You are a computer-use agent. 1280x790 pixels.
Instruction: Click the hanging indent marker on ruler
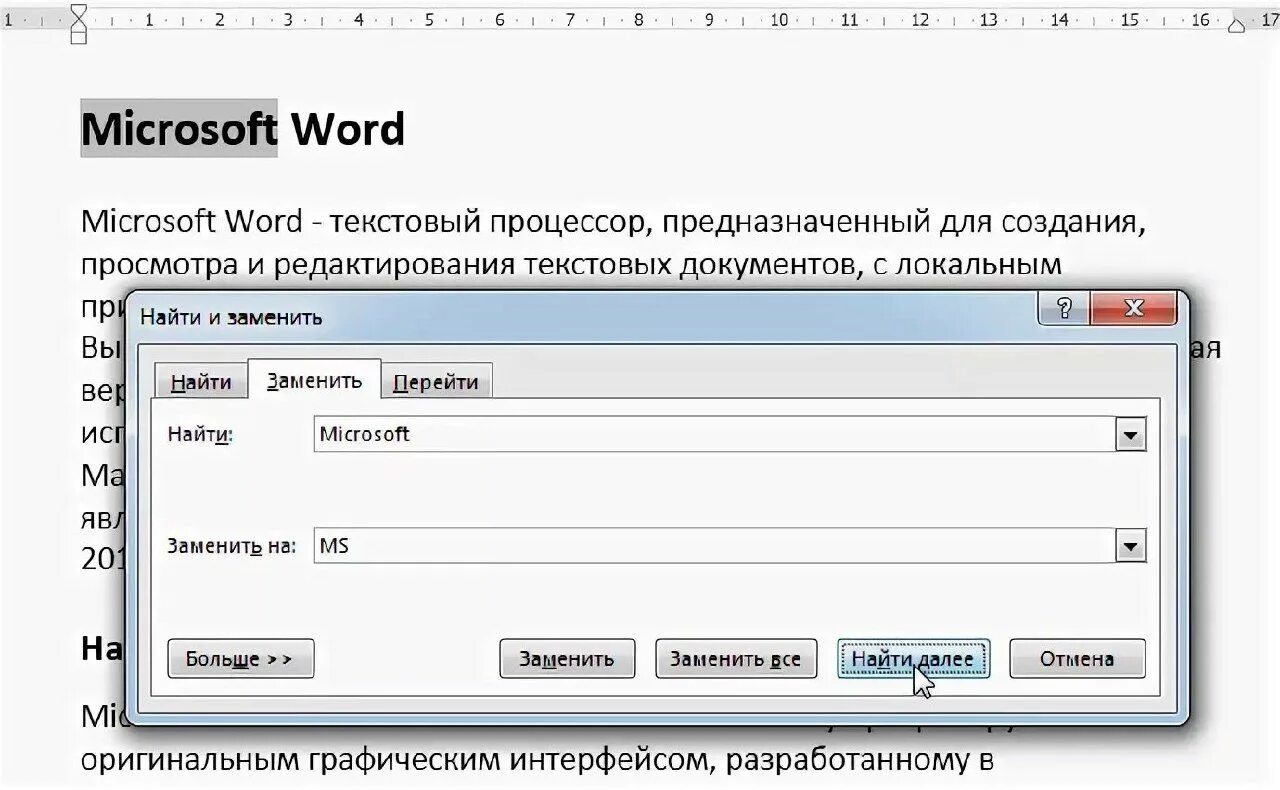78,28
